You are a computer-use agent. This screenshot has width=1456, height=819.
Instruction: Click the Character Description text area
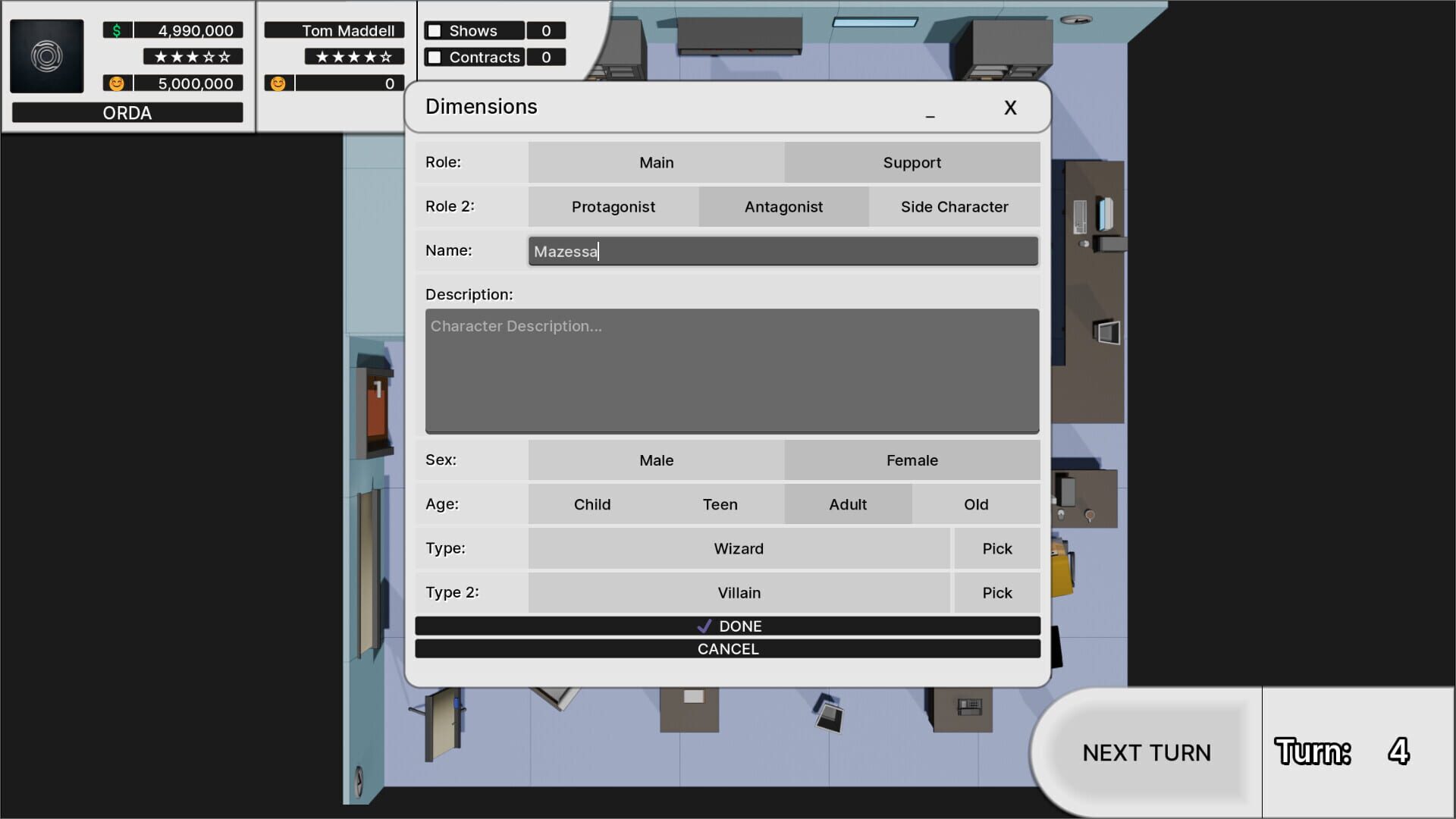tap(732, 370)
